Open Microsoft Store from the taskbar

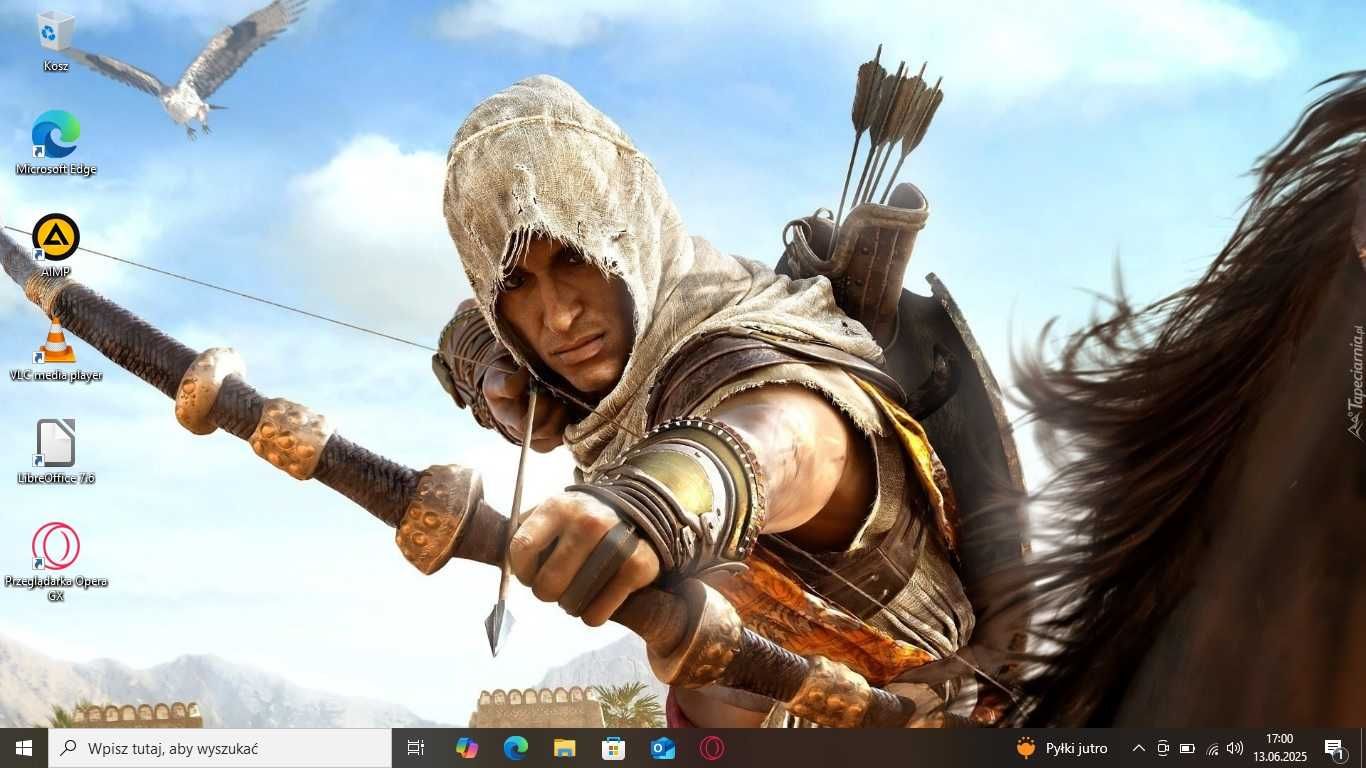613,748
